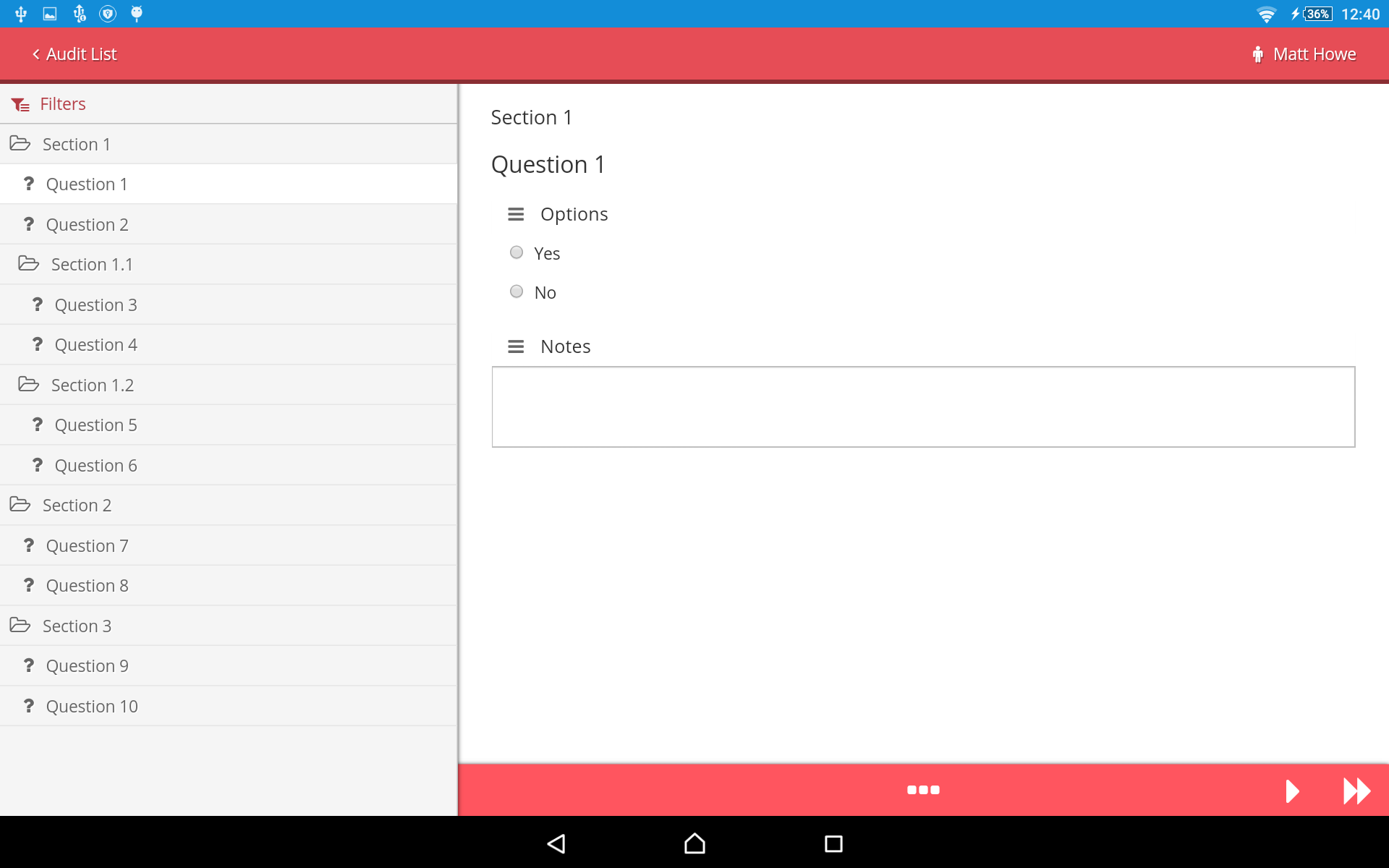This screenshot has width=1389, height=868.
Task: Collapse the Section 3 folder
Action: pos(229,626)
